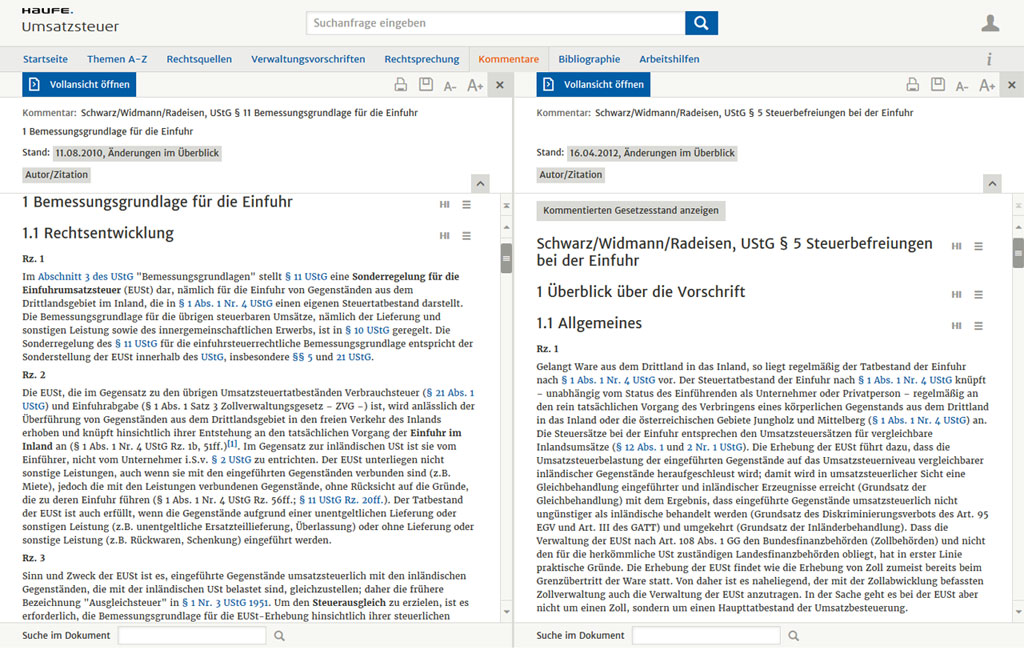Open '§ 11 UStG Rz. 20ff.' link

(342, 500)
